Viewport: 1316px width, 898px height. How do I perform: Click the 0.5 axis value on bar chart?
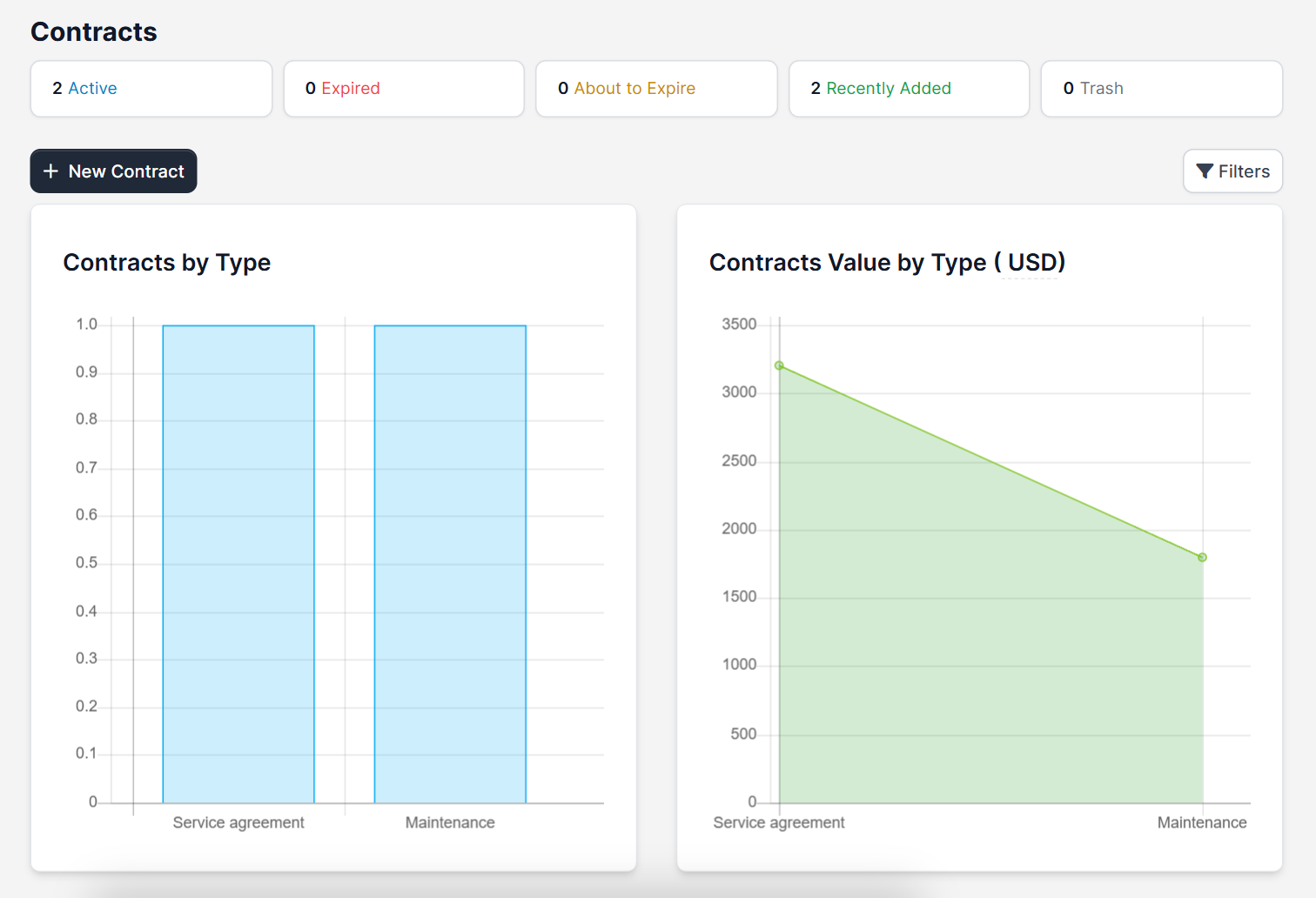tap(87, 563)
